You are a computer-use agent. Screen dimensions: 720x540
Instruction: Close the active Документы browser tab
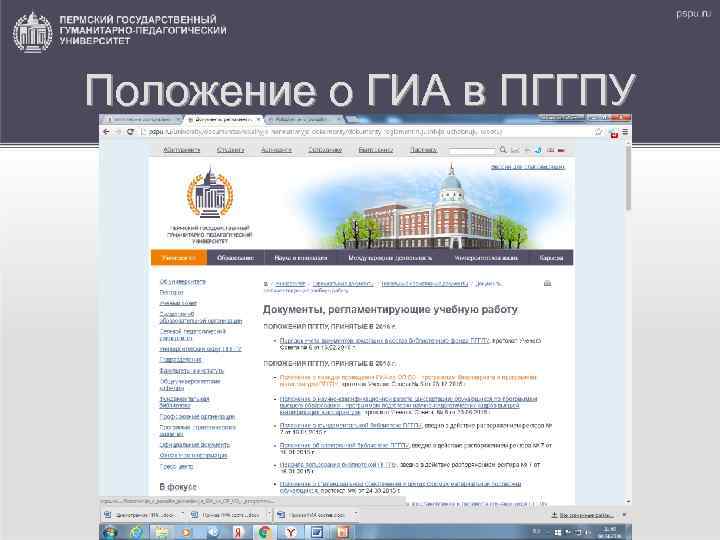[259, 119]
